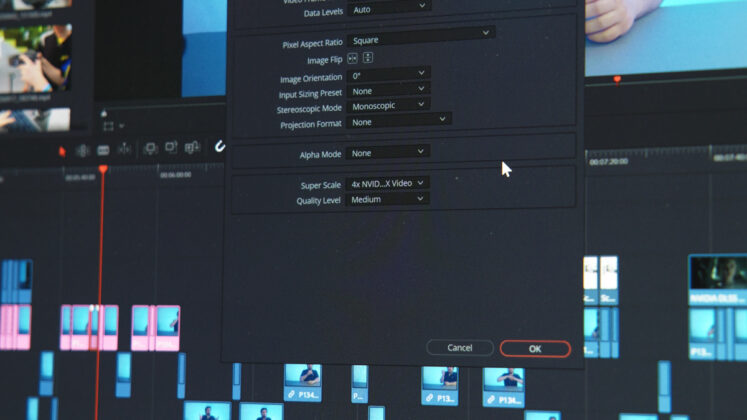The image size is (747, 420).
Task: Open the Pixel Aspect Ratio dropdown
Action: click(421, 36)
